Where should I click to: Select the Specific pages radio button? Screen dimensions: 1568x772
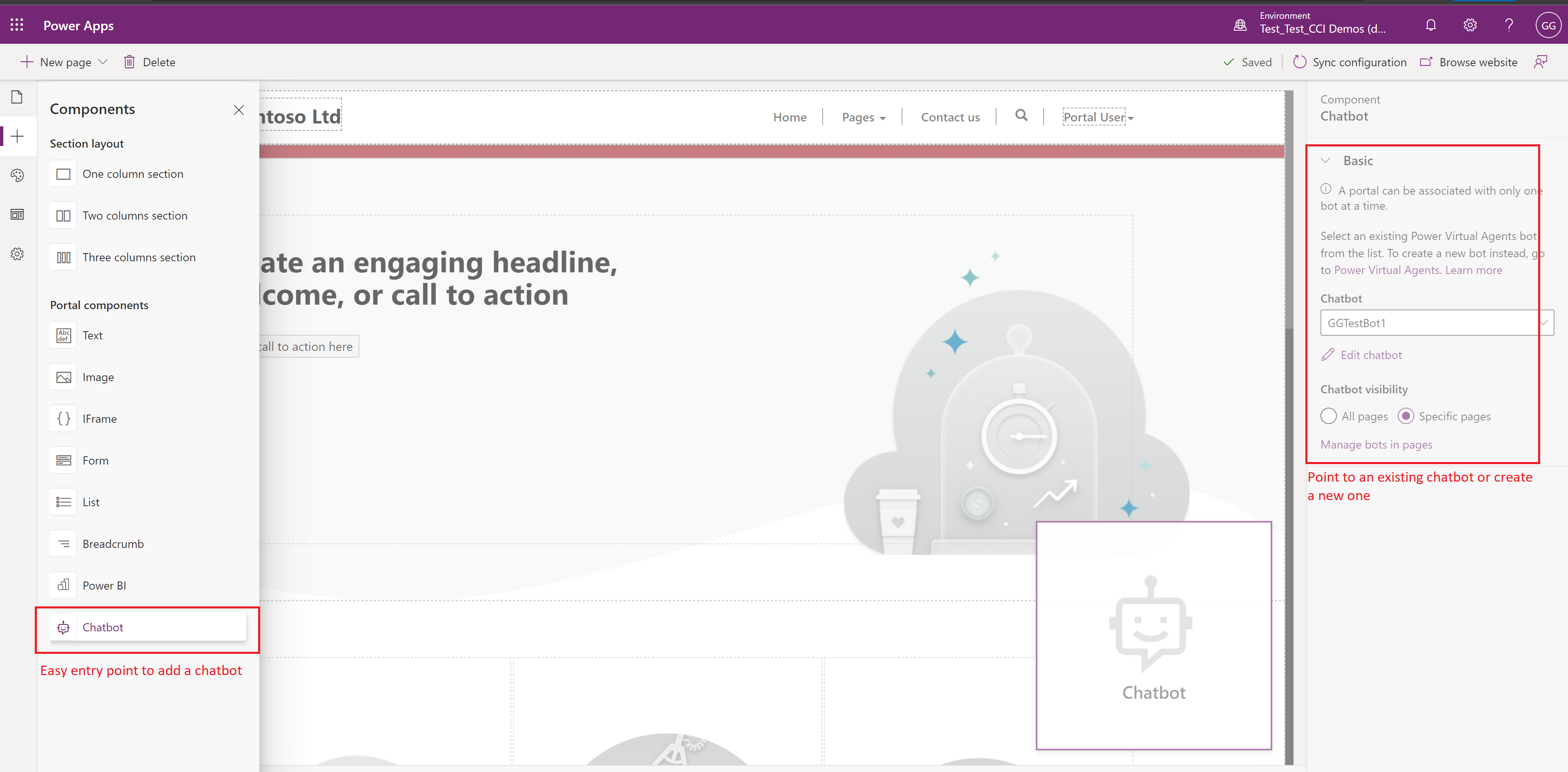[x=1406, y=416]
